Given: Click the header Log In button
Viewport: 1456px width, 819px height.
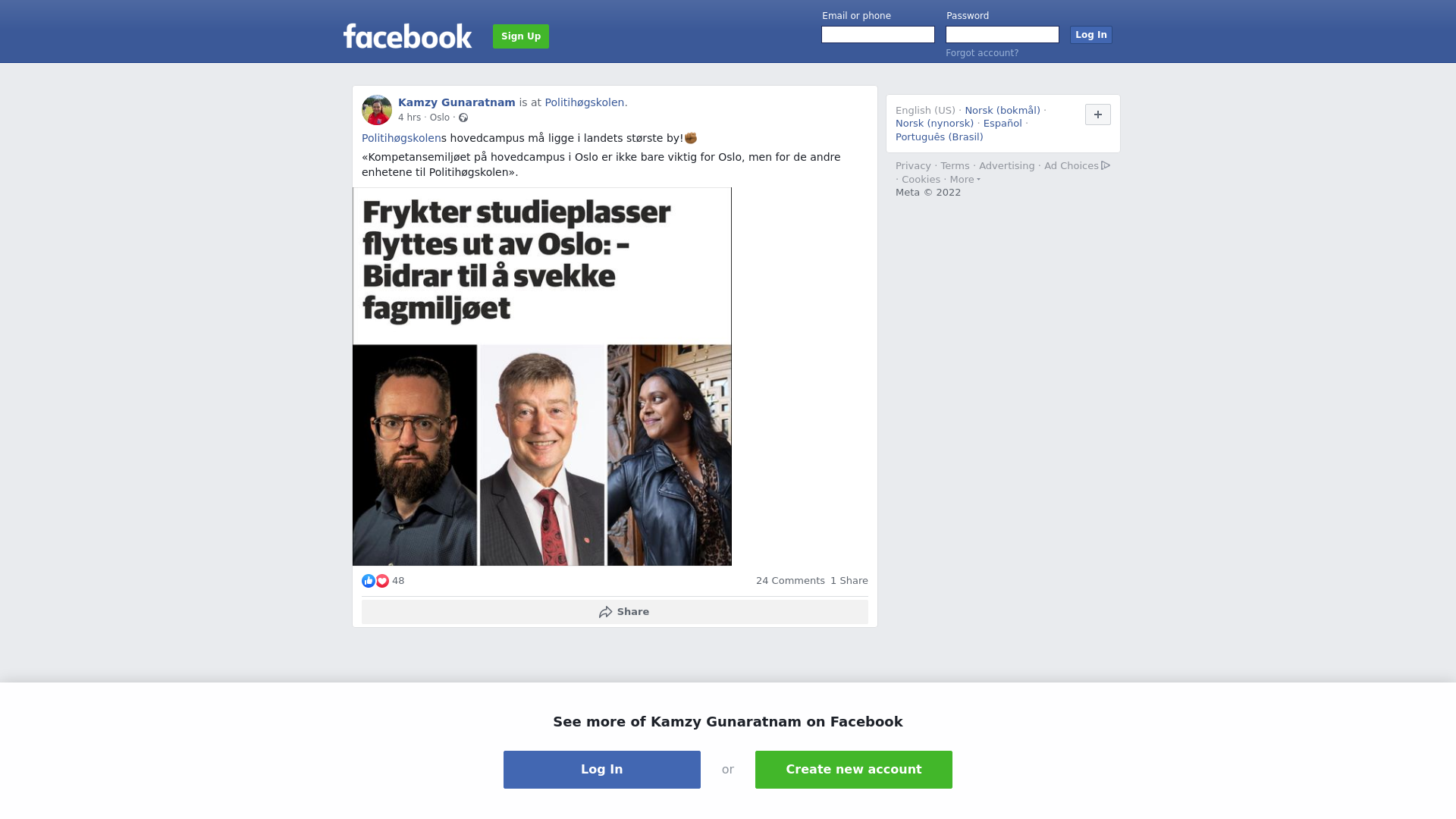Looking at the screenshot, I should pos(1091,35).
